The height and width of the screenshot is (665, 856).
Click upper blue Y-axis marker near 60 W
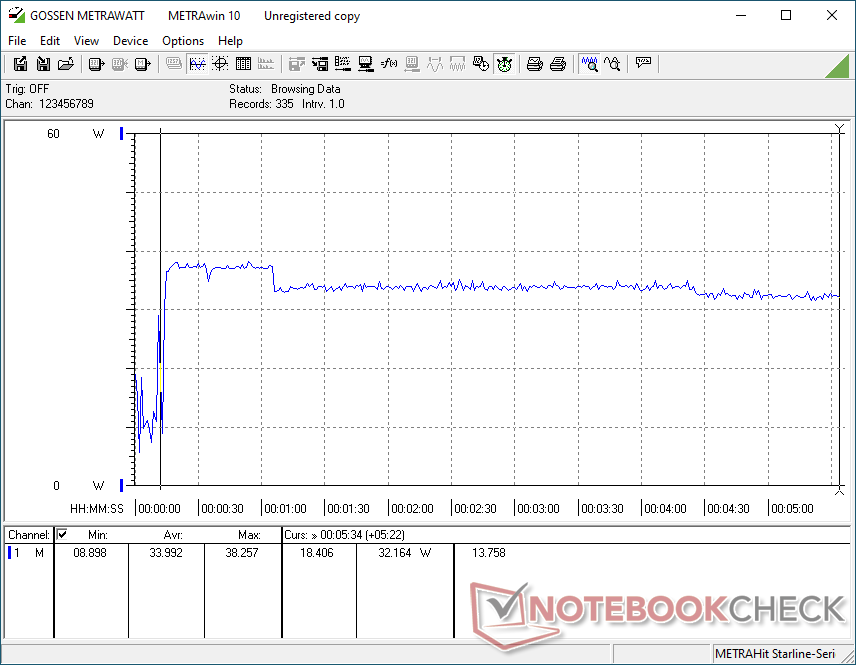[x=122, y=133]
